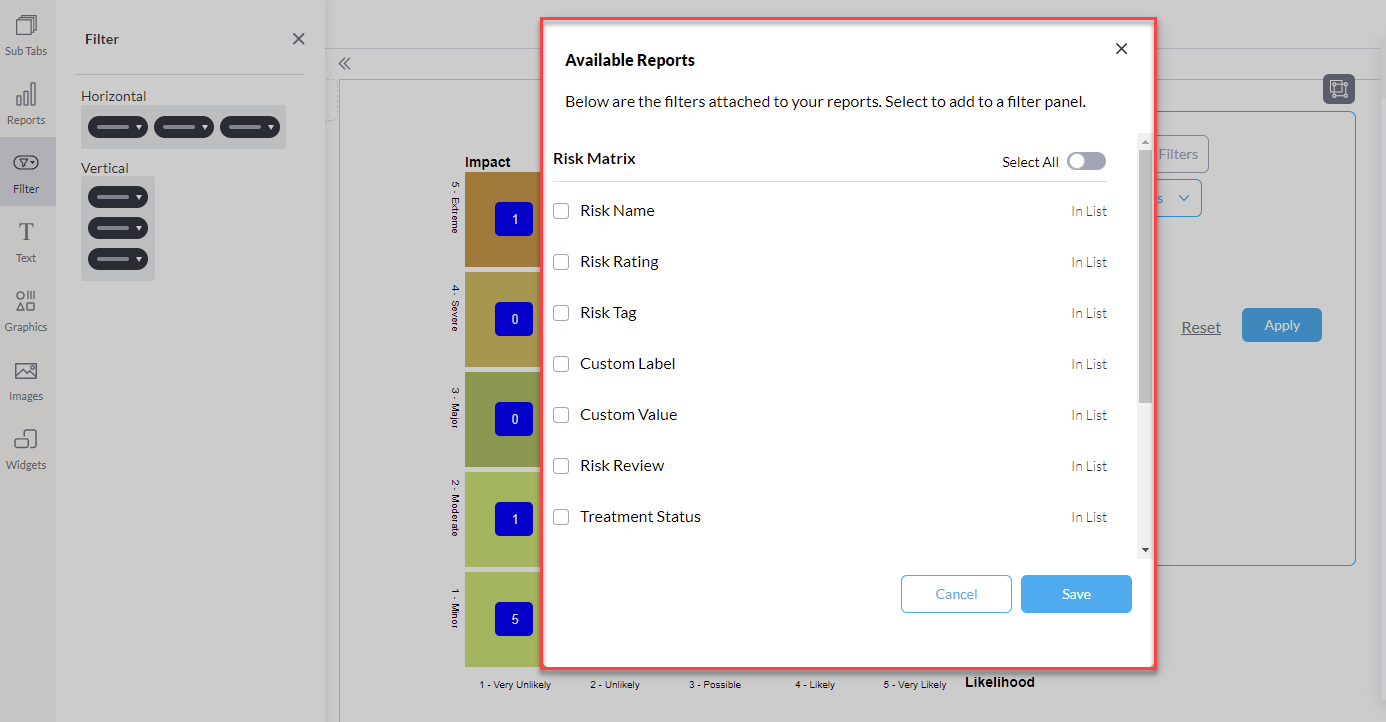Click blue count box in Extreme row

point(514,219)
